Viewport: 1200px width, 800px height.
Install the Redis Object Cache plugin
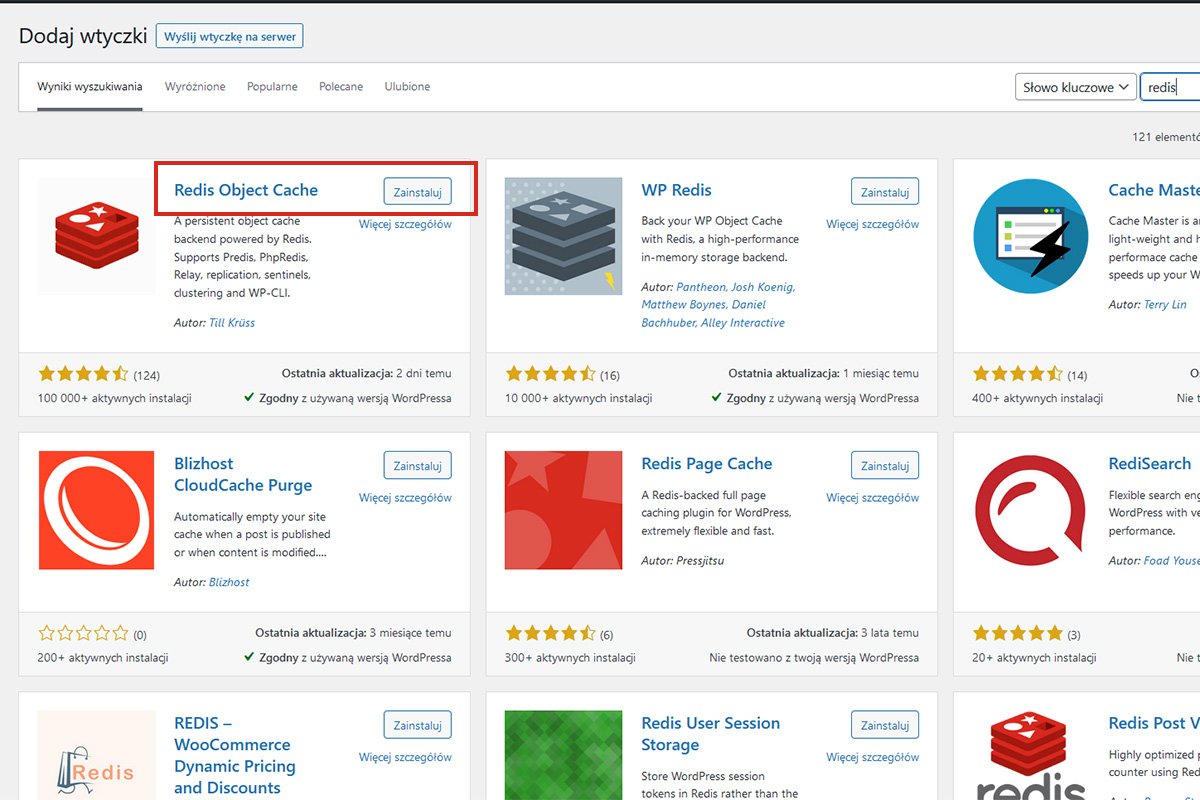(x=418, y=191)
